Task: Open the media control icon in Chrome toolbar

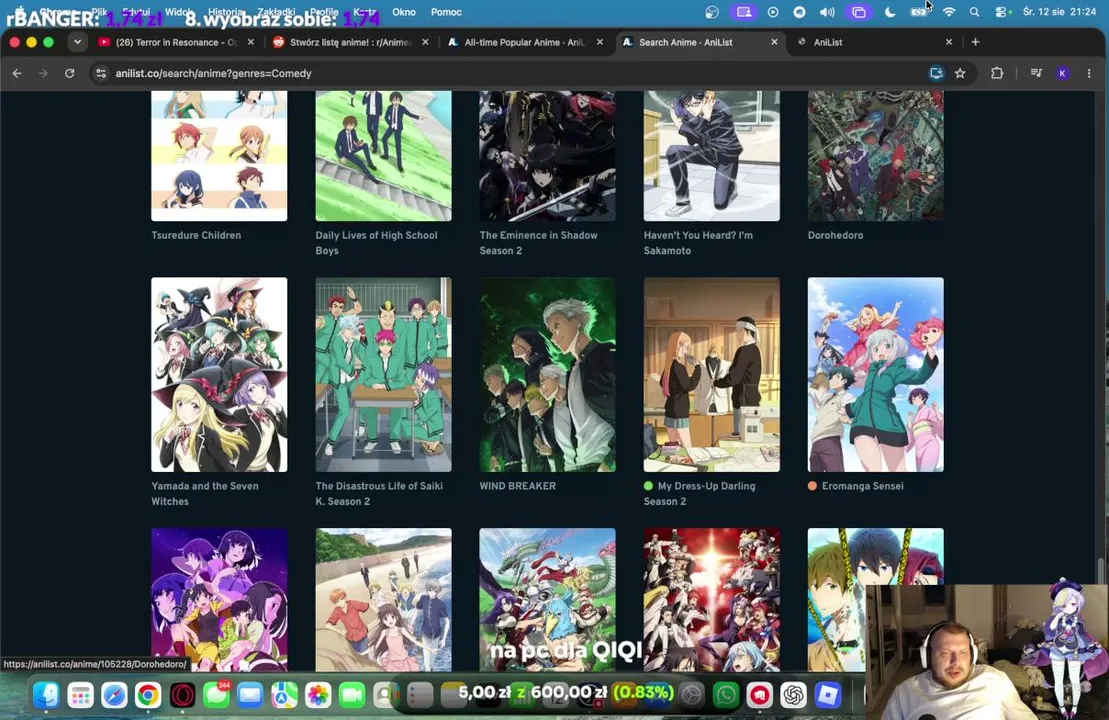Action: tap(1036, 73)
